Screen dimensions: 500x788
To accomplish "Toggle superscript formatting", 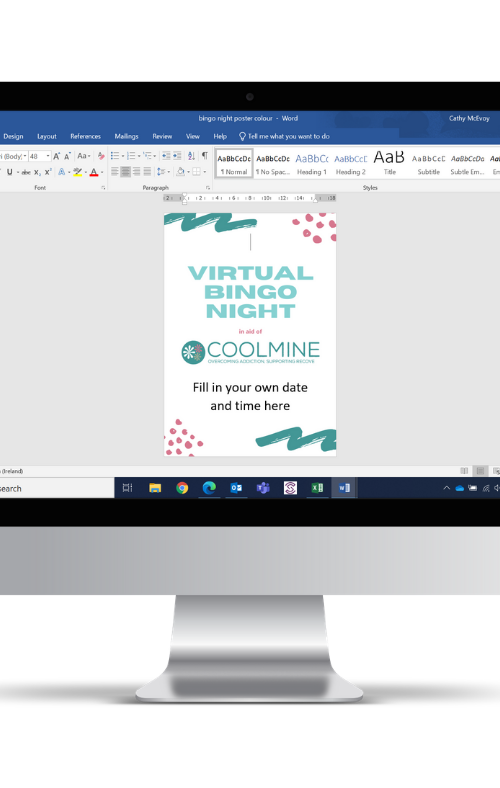I will (48, 172).
